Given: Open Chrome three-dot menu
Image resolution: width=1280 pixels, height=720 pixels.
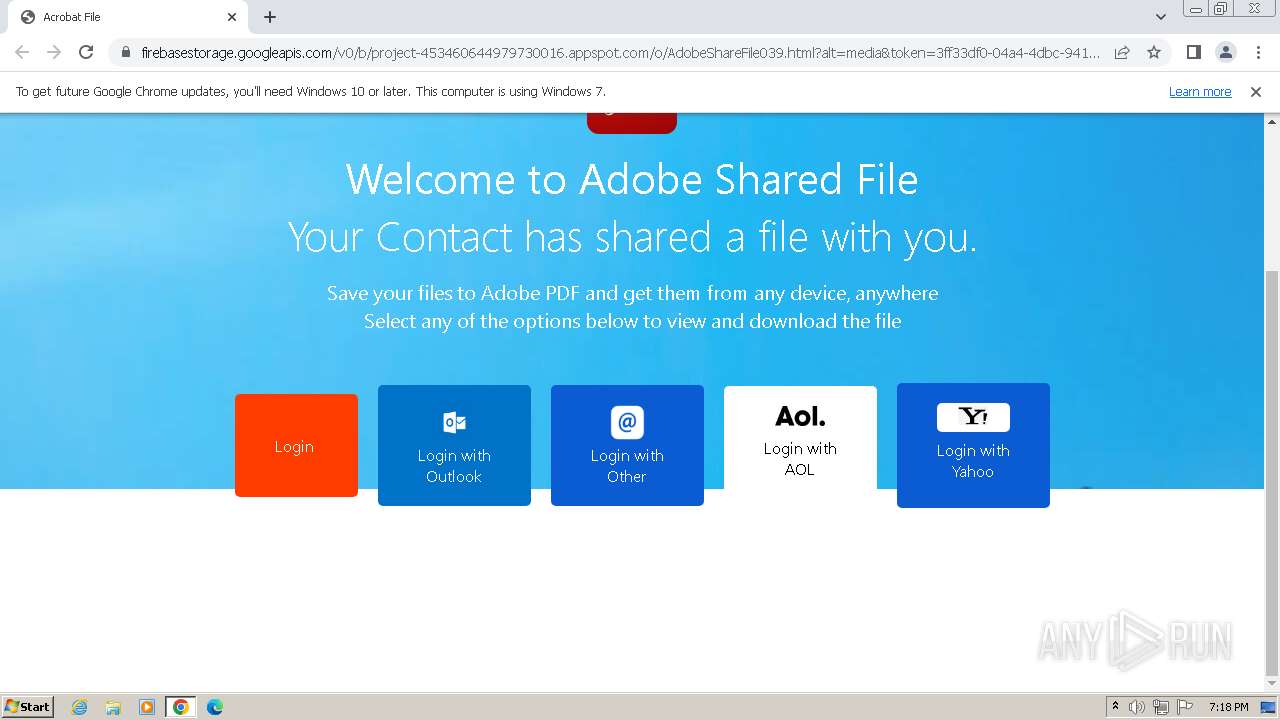Looking at the screenshot, I should [x=1258, y=52].
